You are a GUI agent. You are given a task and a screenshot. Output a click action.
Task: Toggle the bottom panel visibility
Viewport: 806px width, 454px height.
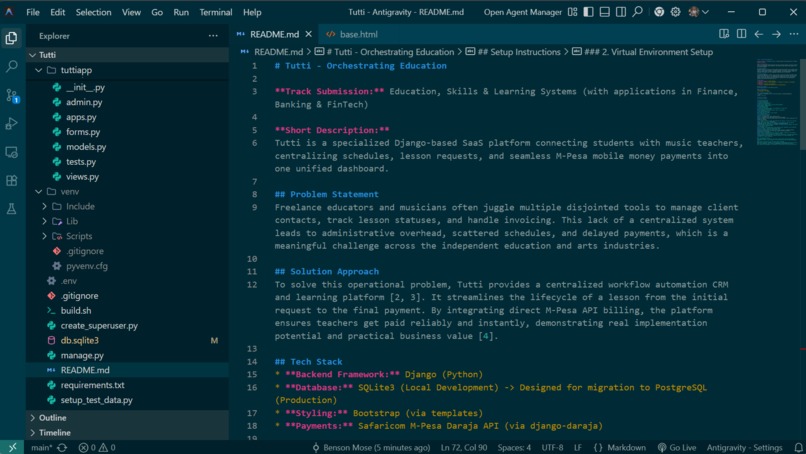605,12
